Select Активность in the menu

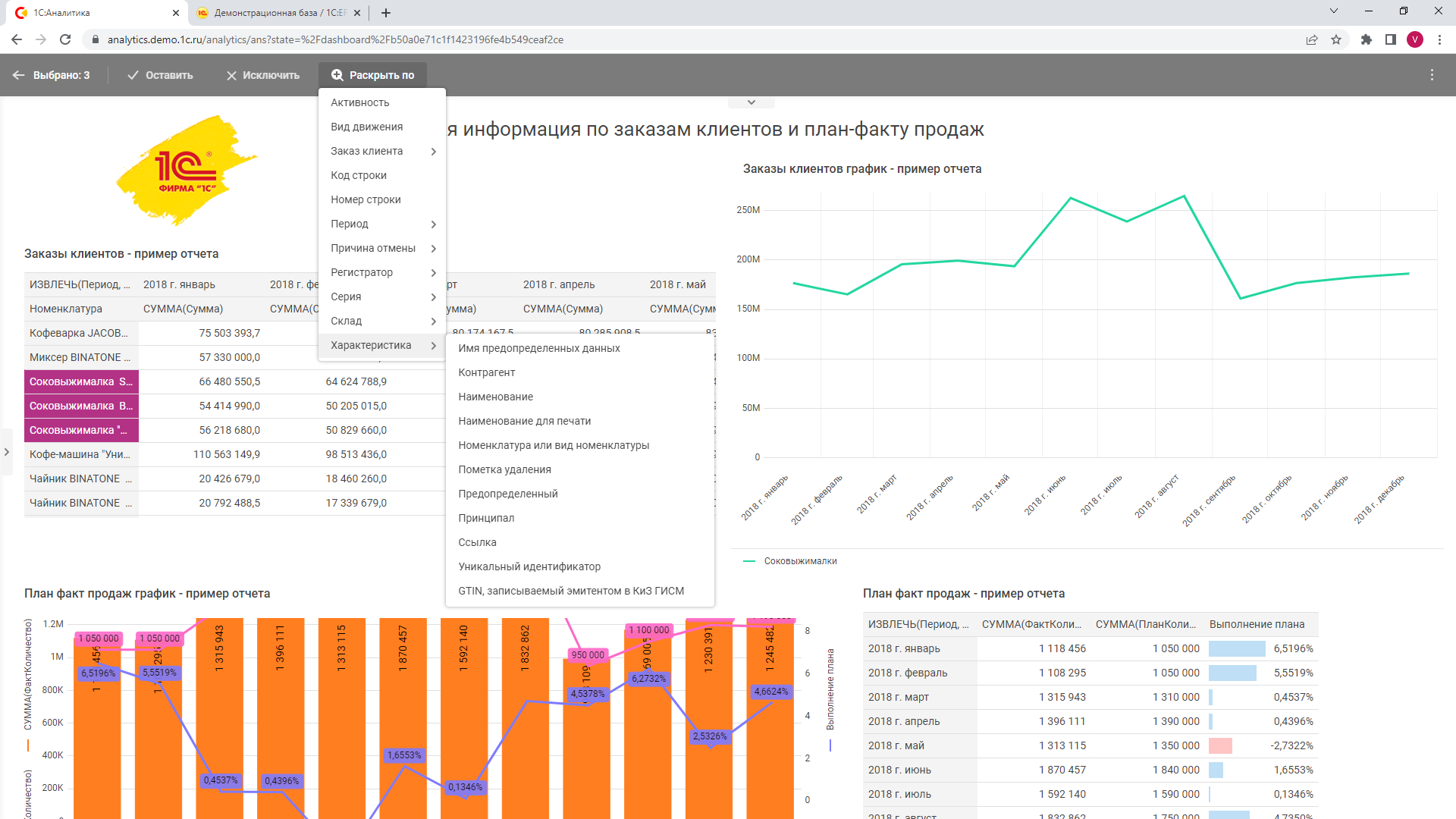pos(382,102)
